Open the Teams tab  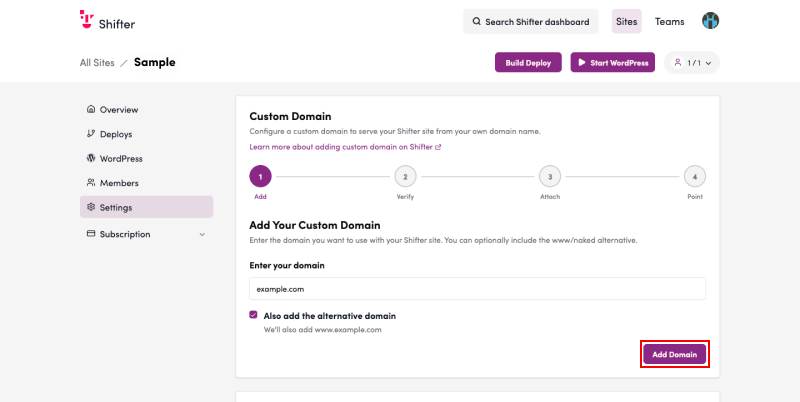coord(669,21)
